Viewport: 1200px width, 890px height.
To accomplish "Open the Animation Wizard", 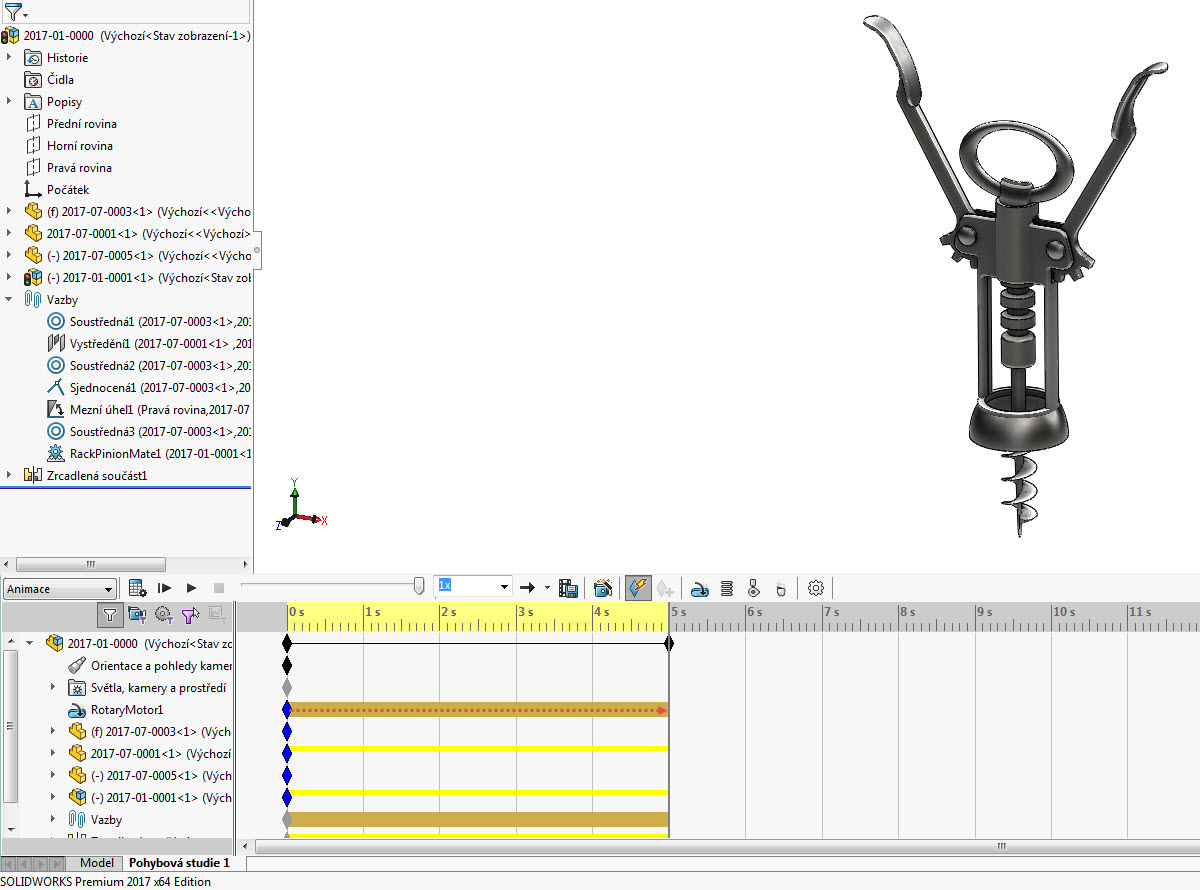I will pos(603,587).
